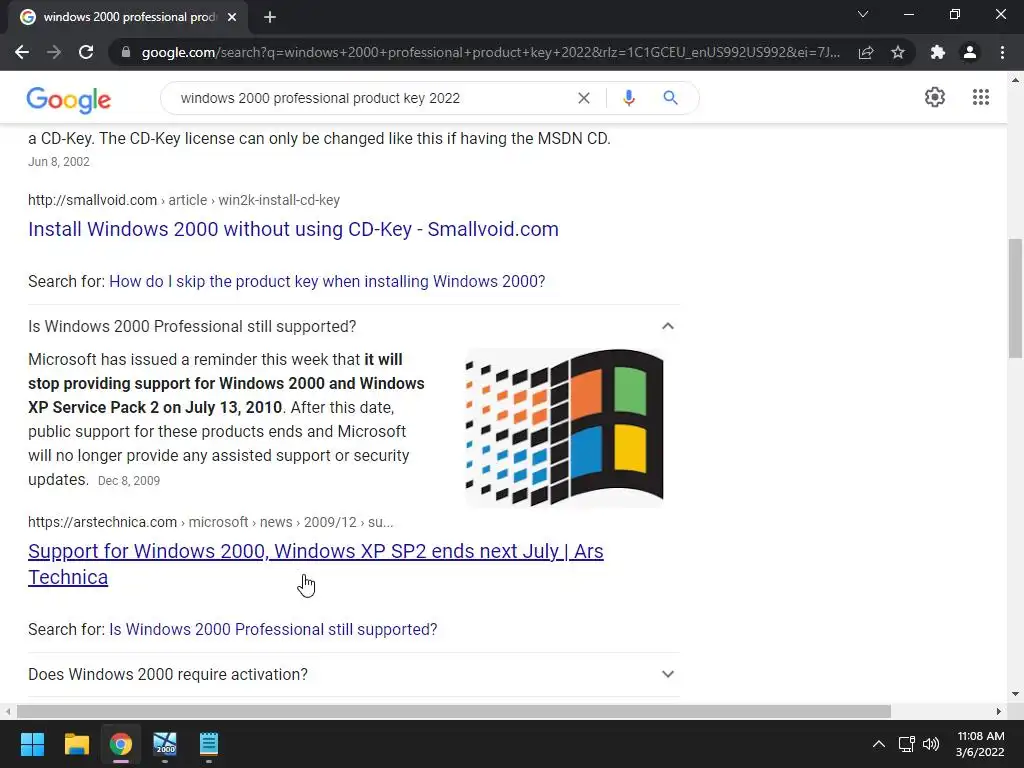The width and height of the screenshot is (1024, 768).
Task: Open the clock showing 11:08 AM
Action: coord(980,744)
